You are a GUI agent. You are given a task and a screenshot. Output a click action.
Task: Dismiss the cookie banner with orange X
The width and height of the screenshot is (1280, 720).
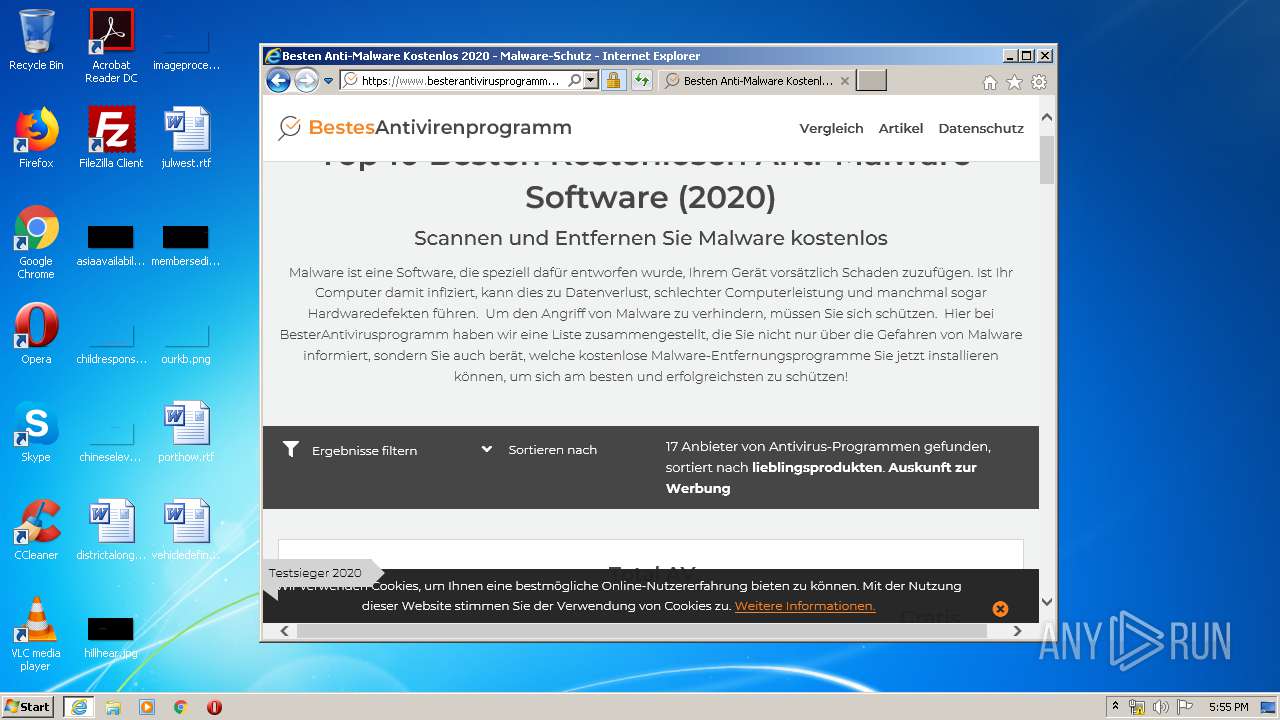1000,609
